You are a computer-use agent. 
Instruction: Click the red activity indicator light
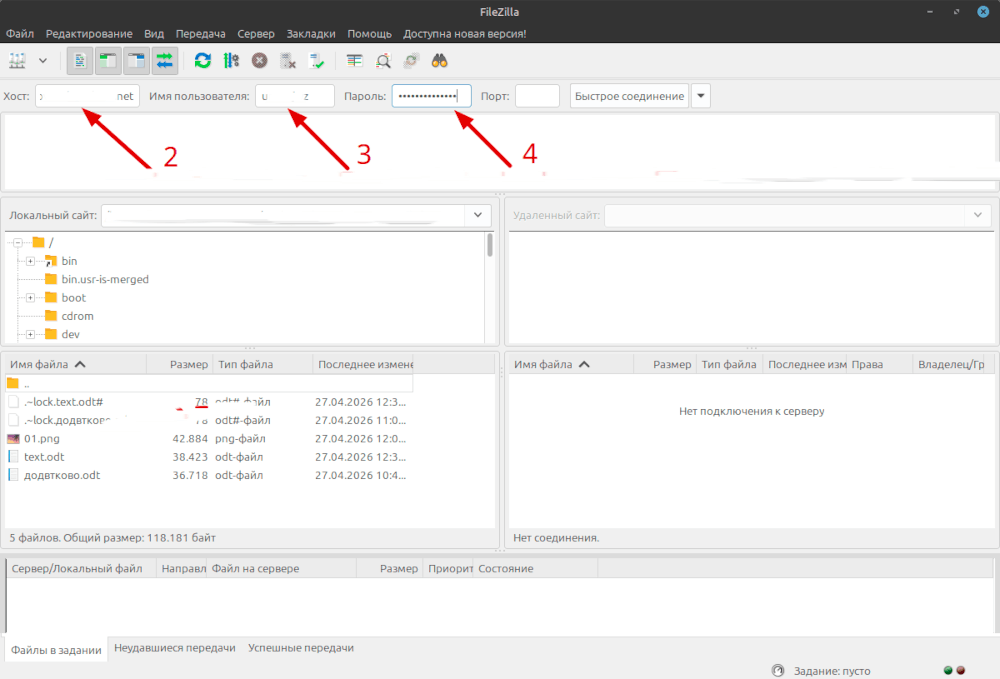[x=960, y=671]
